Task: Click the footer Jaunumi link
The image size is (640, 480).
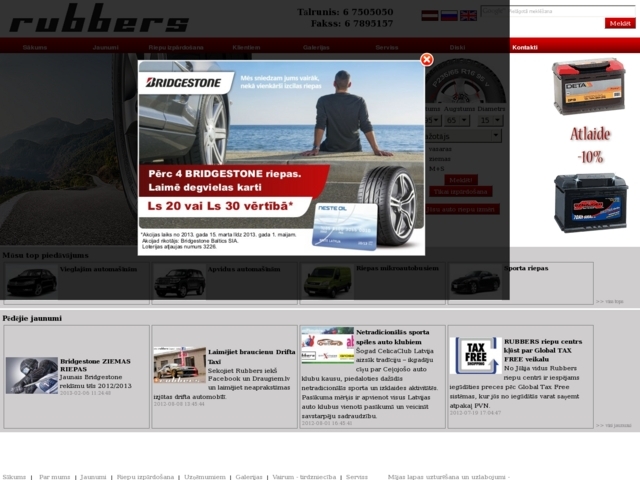Action: (93, 477)
